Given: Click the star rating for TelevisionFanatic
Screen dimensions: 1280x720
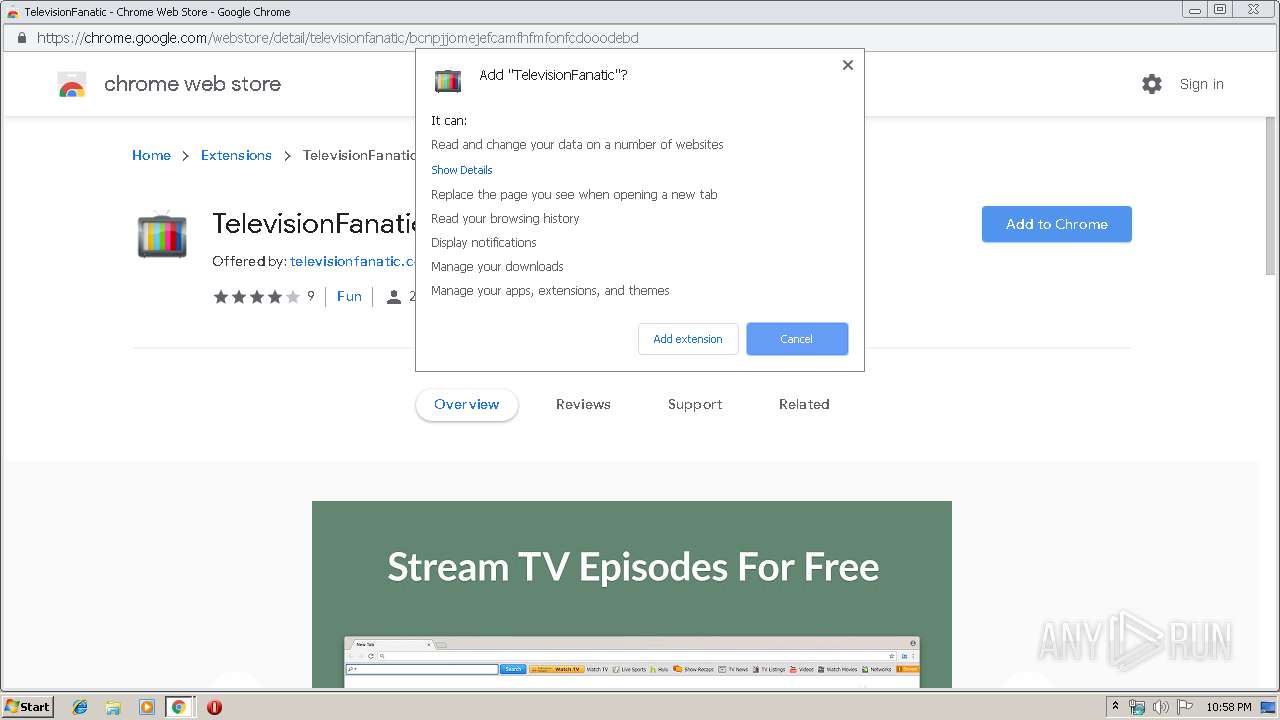Looking at the screenshot, I should 256,296.
